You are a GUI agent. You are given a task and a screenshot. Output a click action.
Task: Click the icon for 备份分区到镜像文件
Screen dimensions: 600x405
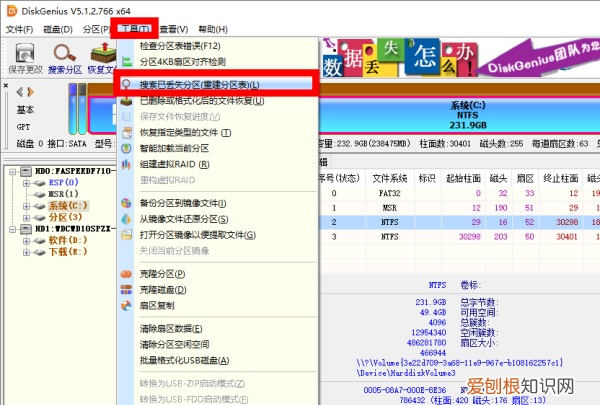126,203
